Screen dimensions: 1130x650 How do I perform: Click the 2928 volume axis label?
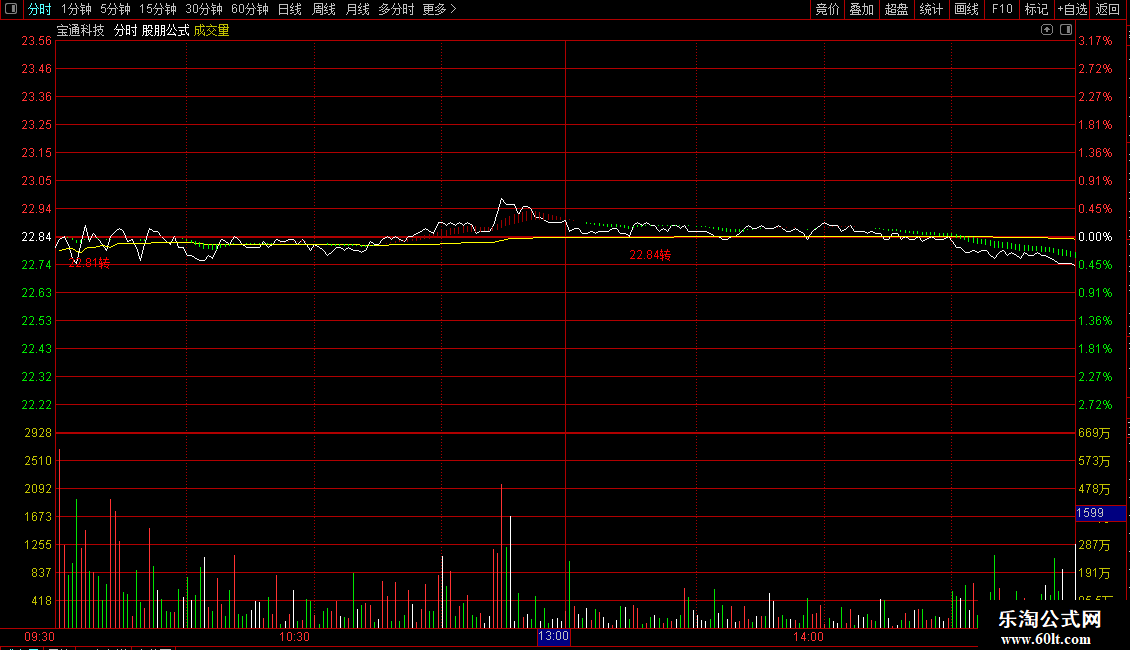coord(38,433)
